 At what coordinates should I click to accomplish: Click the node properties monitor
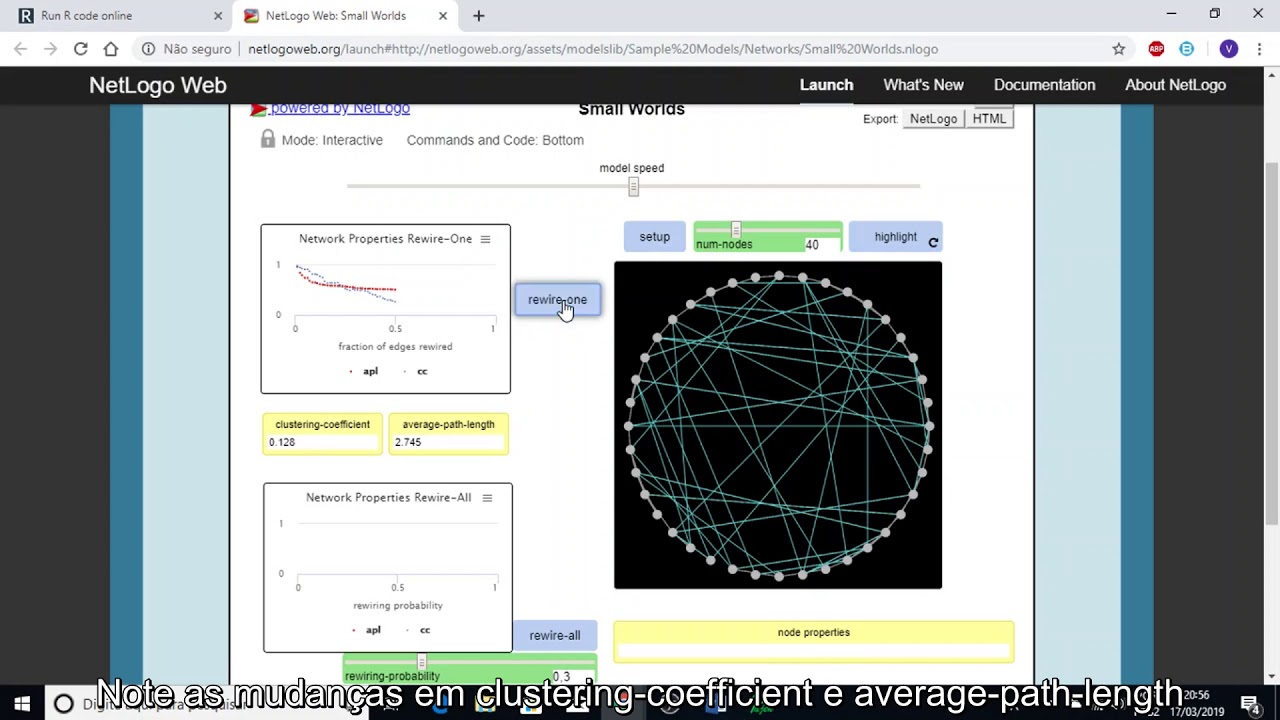(x=814, y=642)
